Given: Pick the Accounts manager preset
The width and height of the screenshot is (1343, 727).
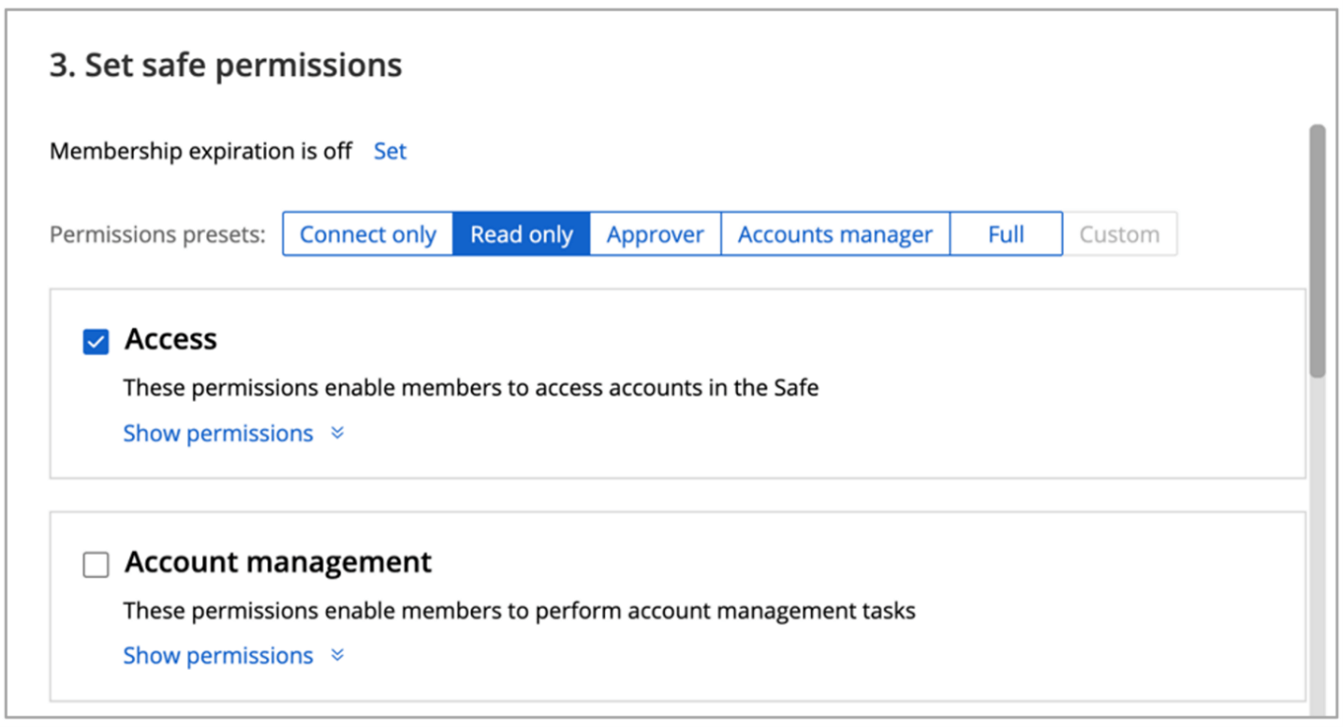Looking at the screenshot, I should 835,234.
